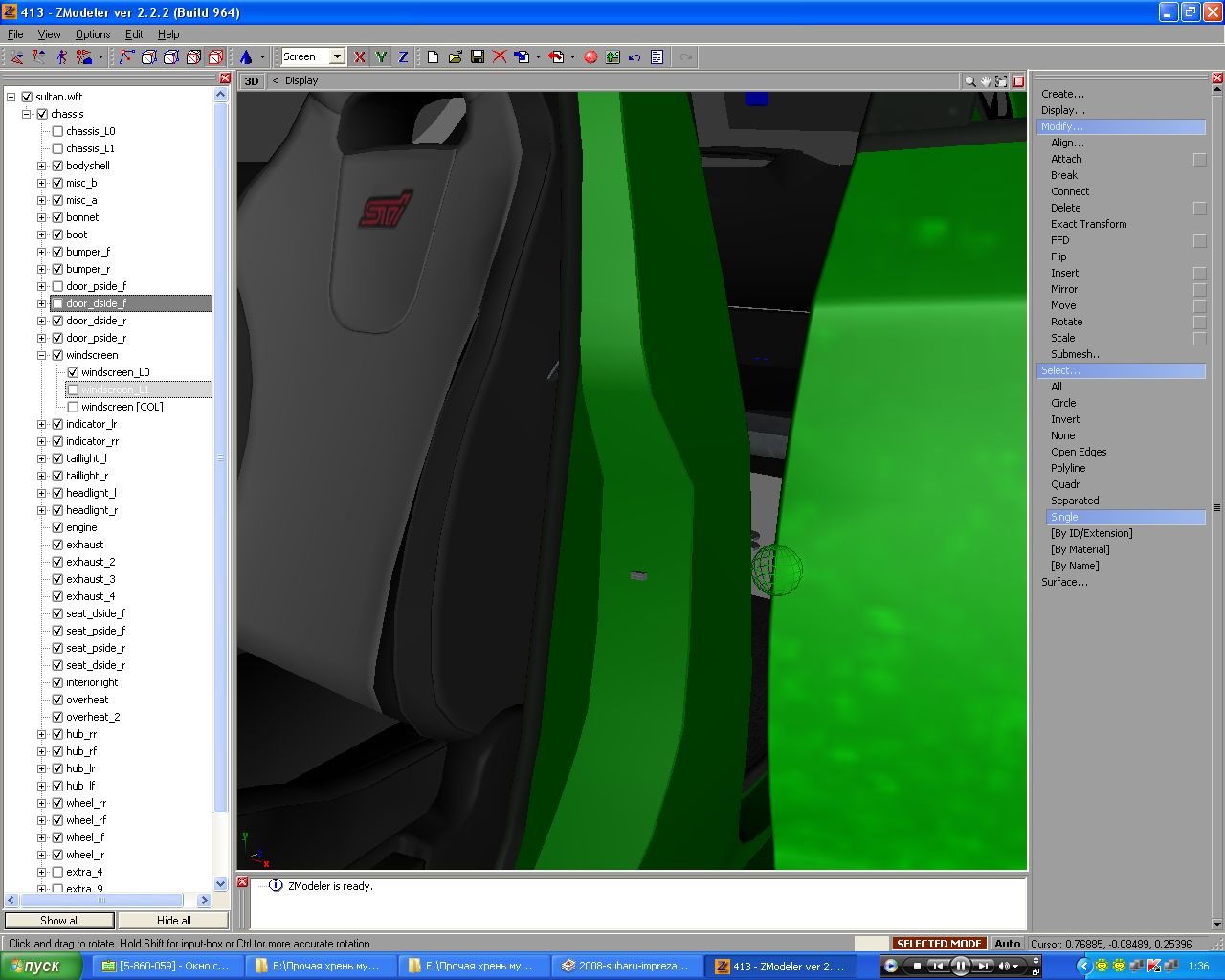Toggle the windscreen_L0 checkbox
This screenshot has height=980, width=1225.
click(73, 372)
